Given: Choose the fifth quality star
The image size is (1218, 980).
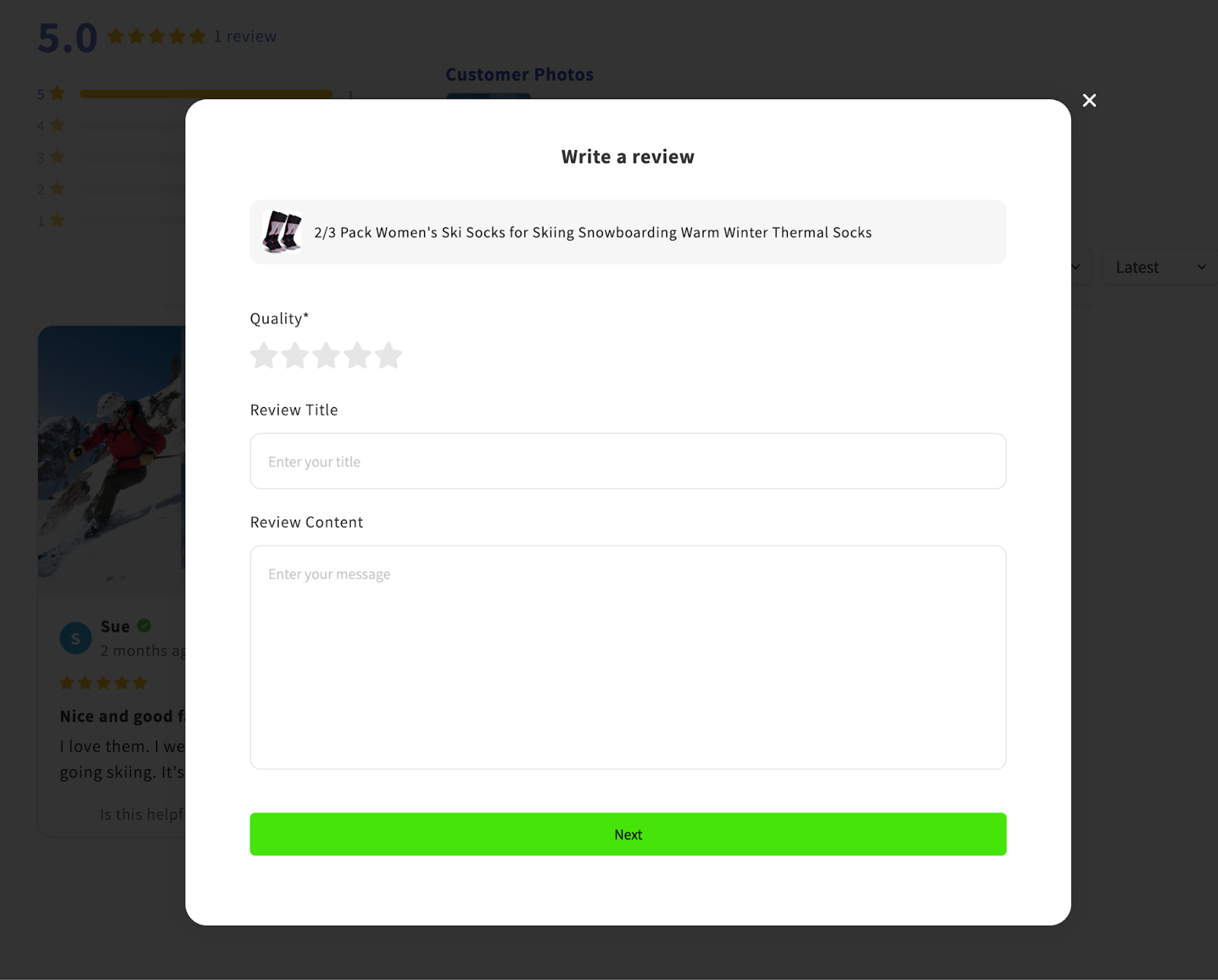Looking at the screenshot, I should (x=388, y=355).
